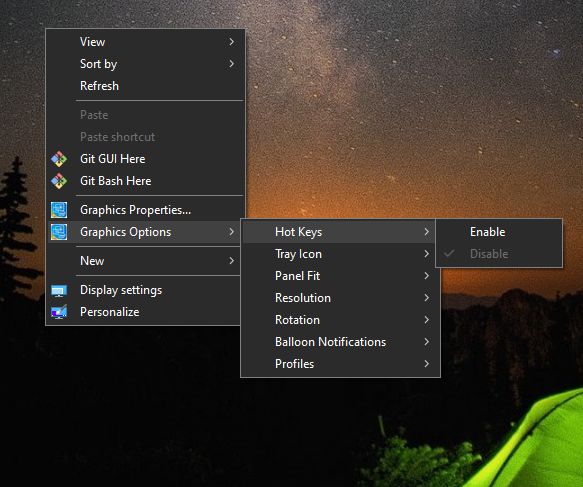Open the Sort by menu entry
The width and height of the screenshot is (583, 487).
[145, 64]
